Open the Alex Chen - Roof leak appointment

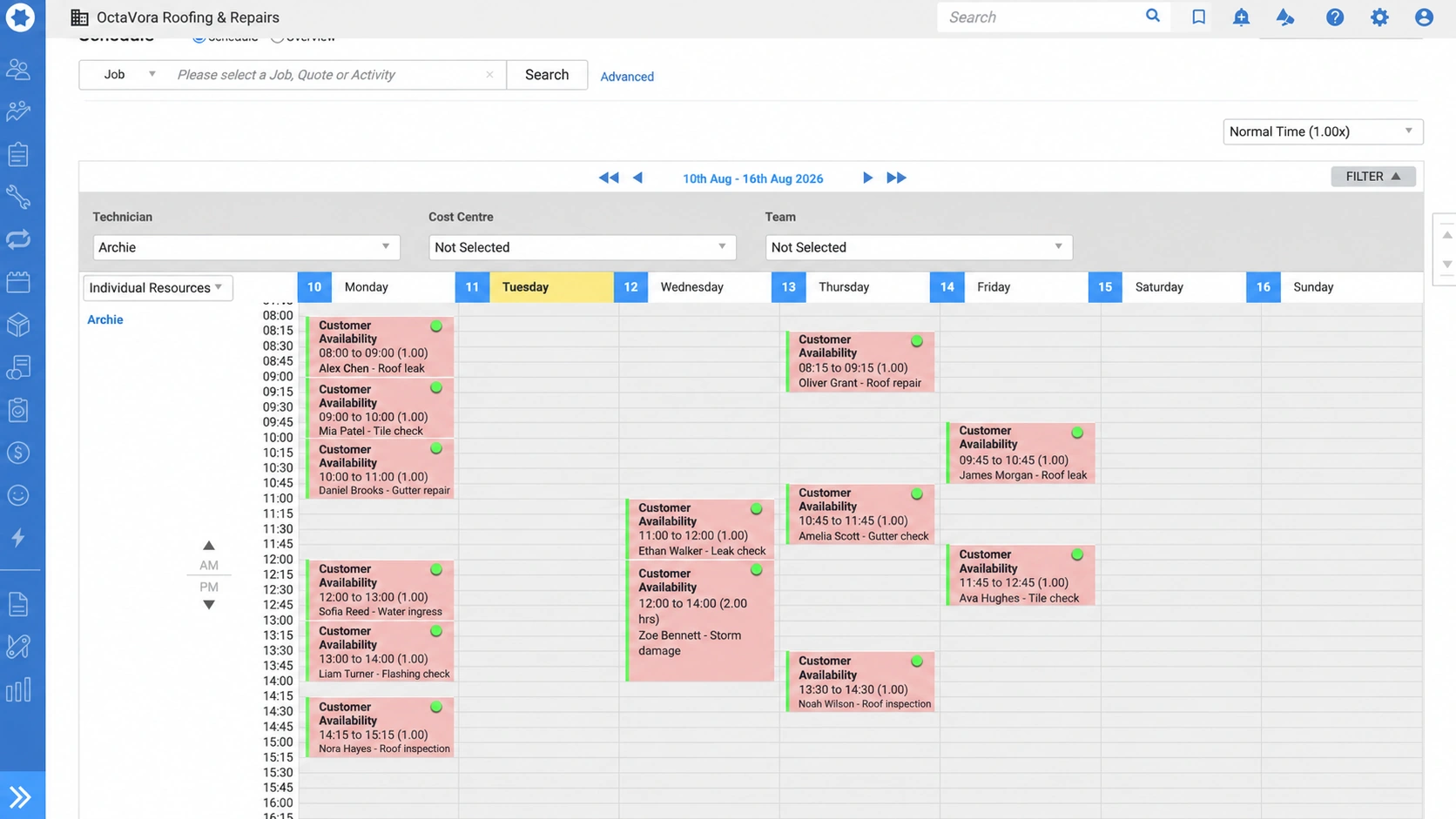point(380,346)
